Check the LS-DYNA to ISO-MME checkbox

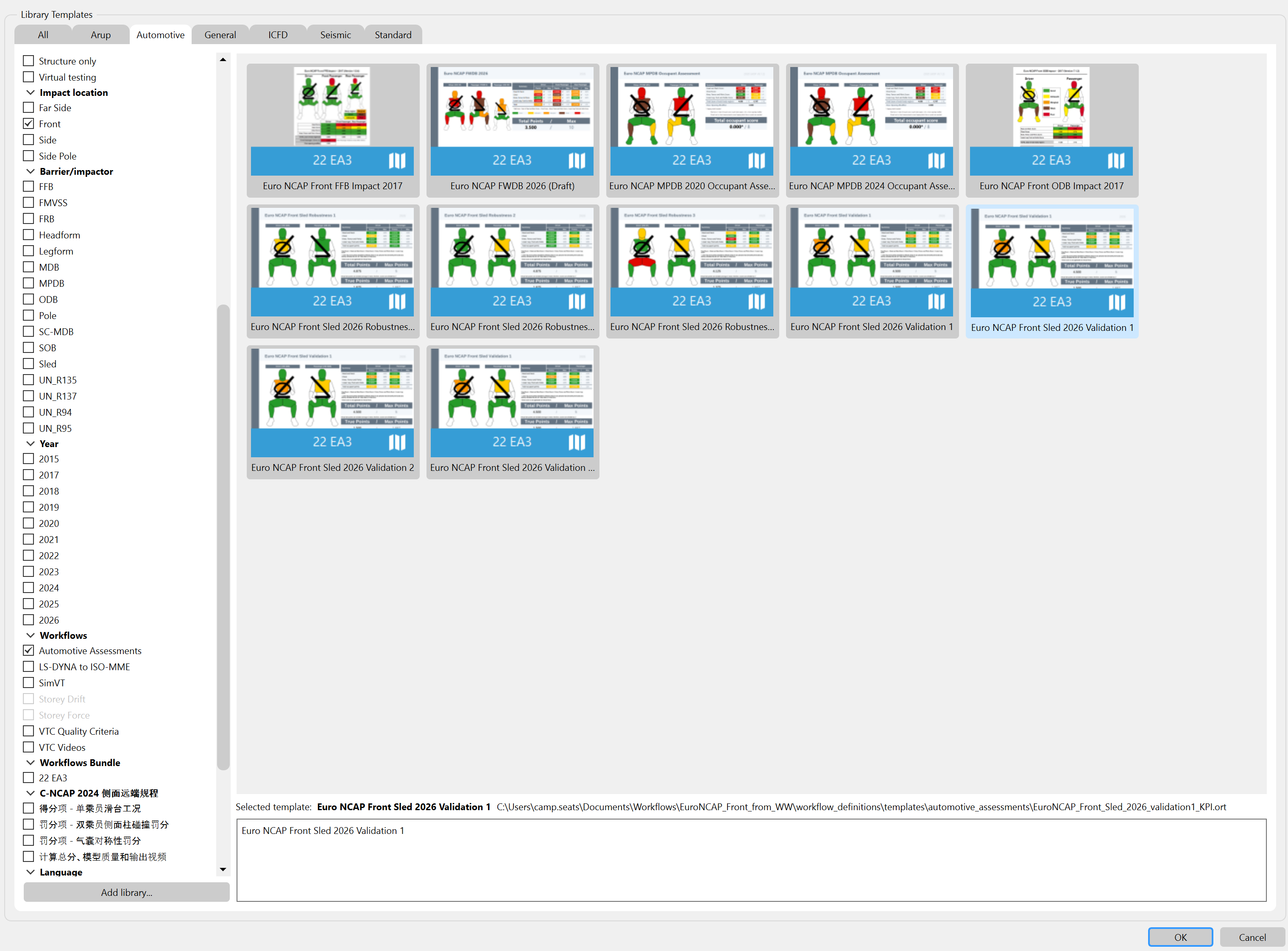[x=28, y=667]
